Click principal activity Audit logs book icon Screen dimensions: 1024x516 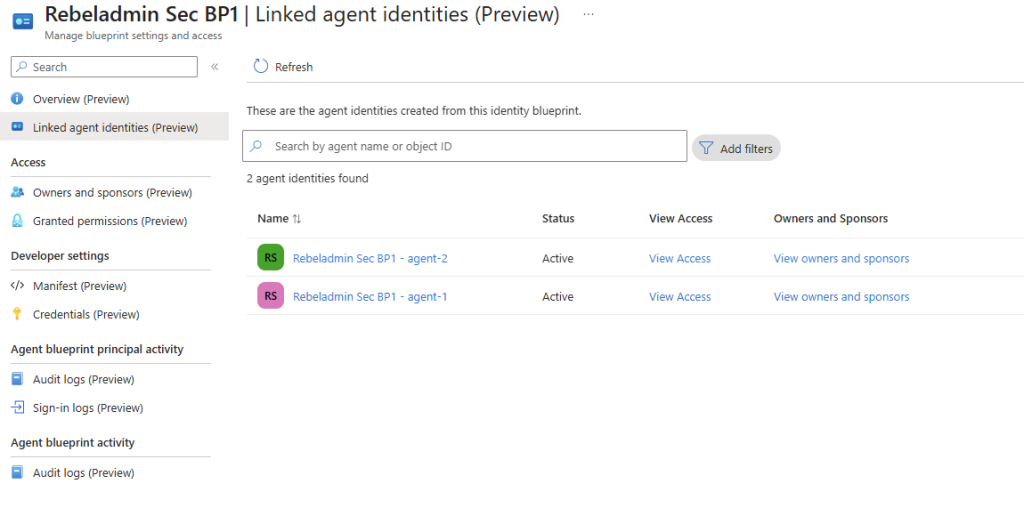(x=18, y=379)
